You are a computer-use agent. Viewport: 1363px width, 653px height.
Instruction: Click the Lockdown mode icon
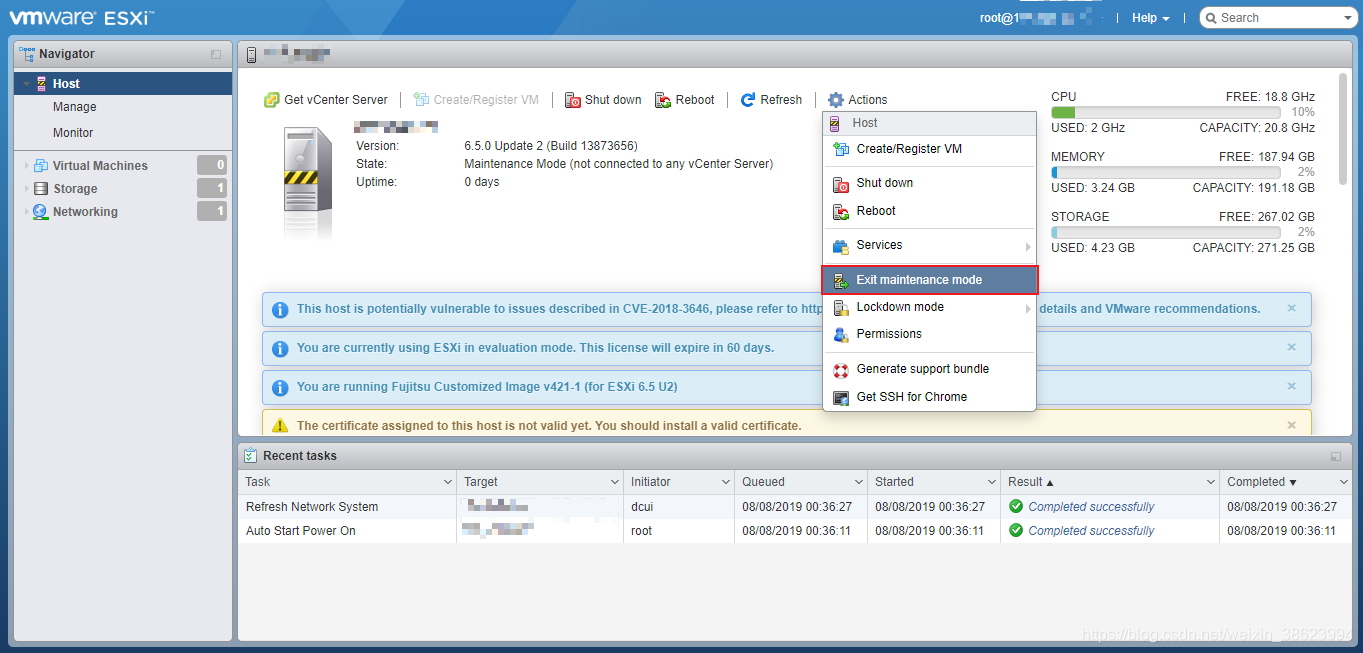click(x=841, y=308)
